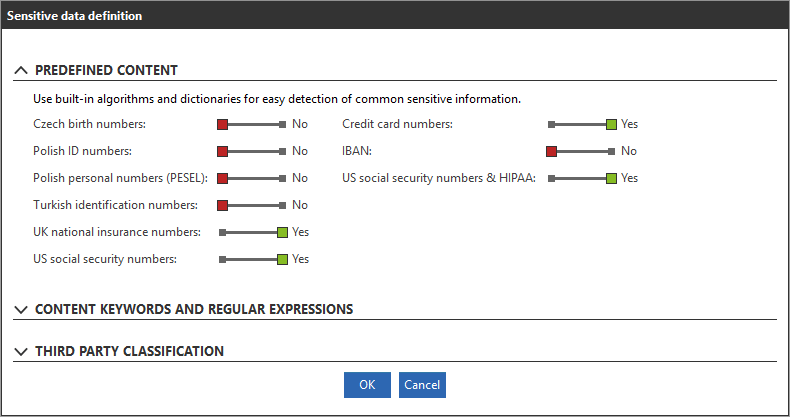The image size is (790, 417).
Task: Collapse the Predefined Content section chevron
Action: coord(21,71)
